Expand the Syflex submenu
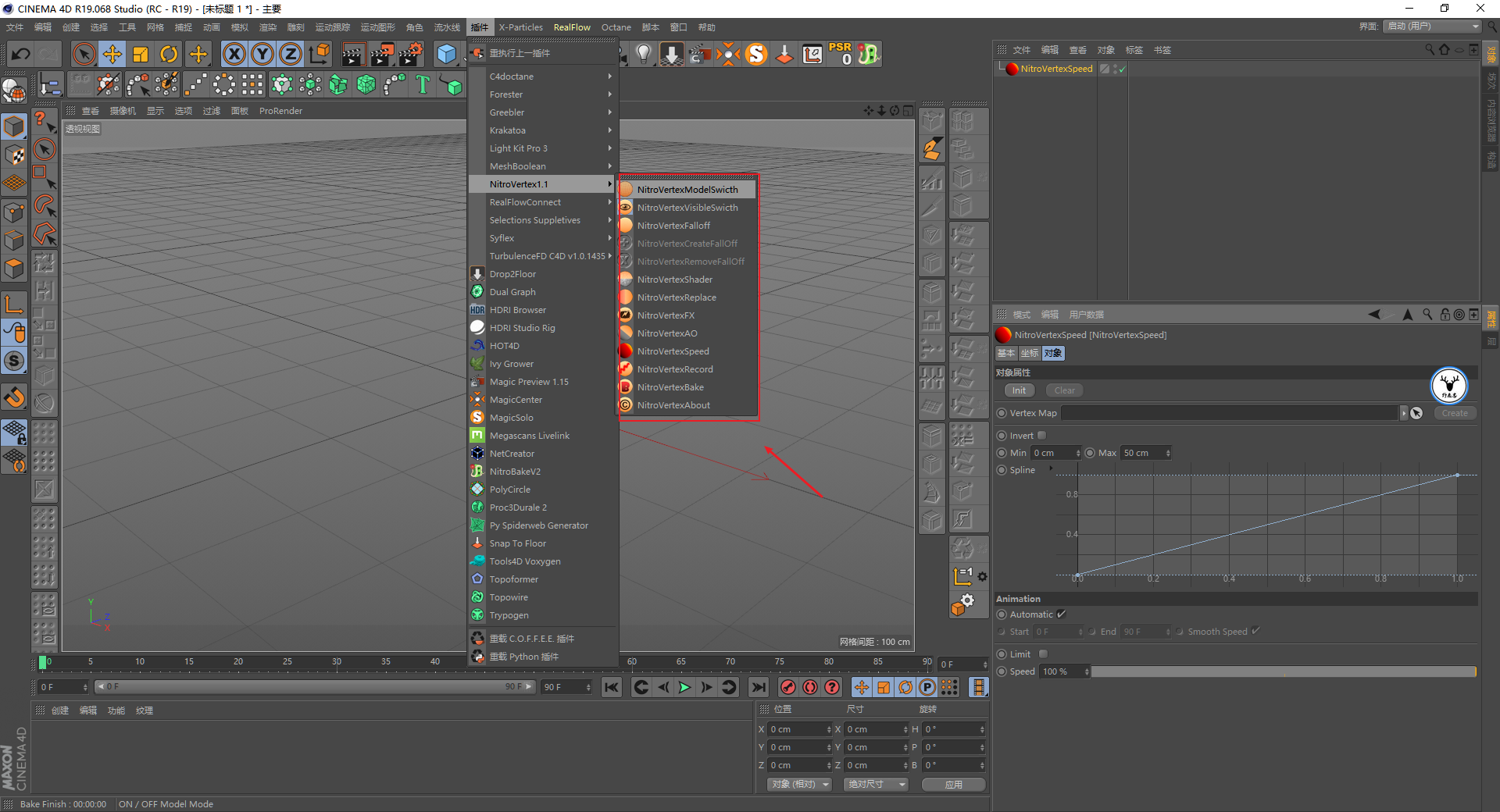The height and width of the screenshot is (812, 1500). click(x=542, y=238)
